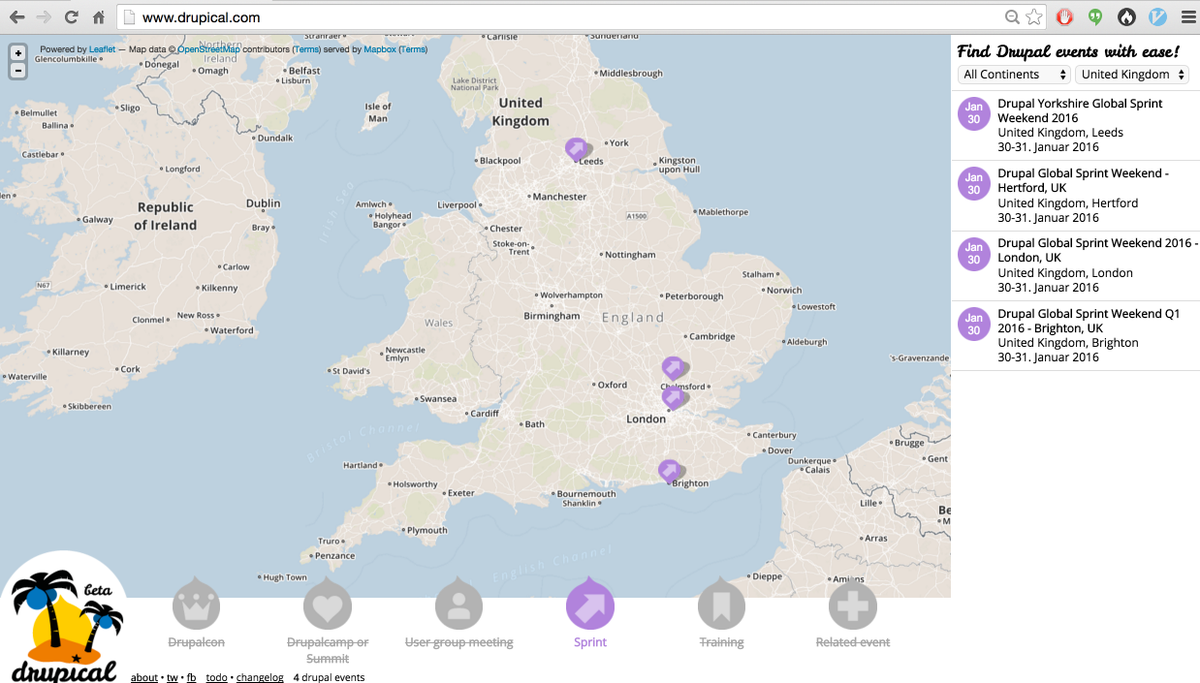1200x683 pixels.
Task: Click the magnifier icon in address bar
Action: click(1013, 17)
